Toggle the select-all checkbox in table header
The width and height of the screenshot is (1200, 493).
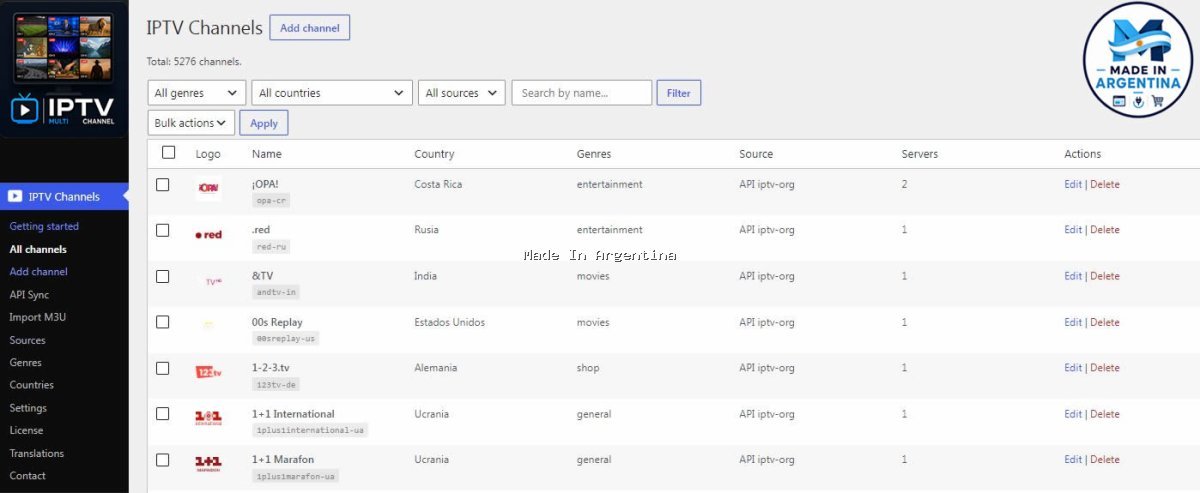click(168, 153)
